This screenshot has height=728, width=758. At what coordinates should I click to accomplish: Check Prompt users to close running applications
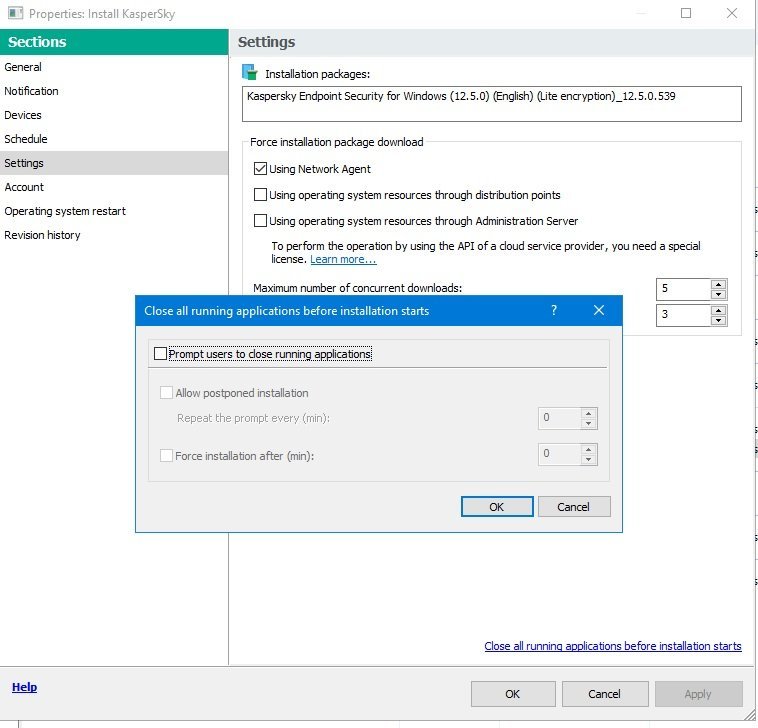(x=160, y=353)
